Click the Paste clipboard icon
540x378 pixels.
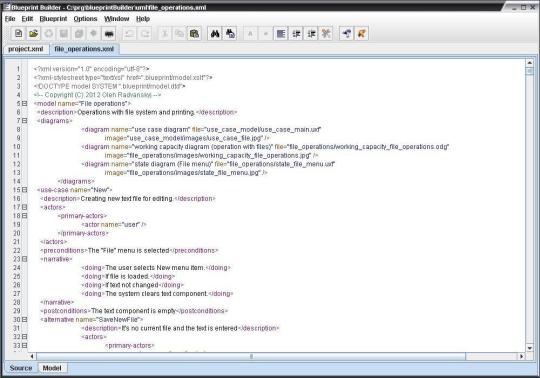[x=195, y=34]
